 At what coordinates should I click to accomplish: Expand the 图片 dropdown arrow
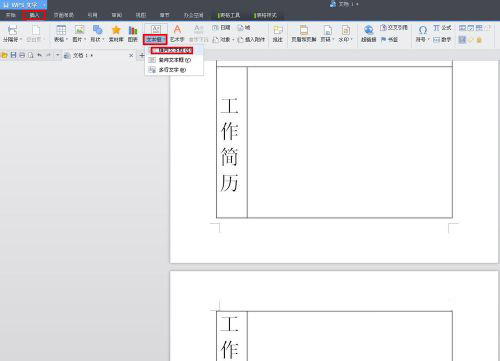pos(85,40)
